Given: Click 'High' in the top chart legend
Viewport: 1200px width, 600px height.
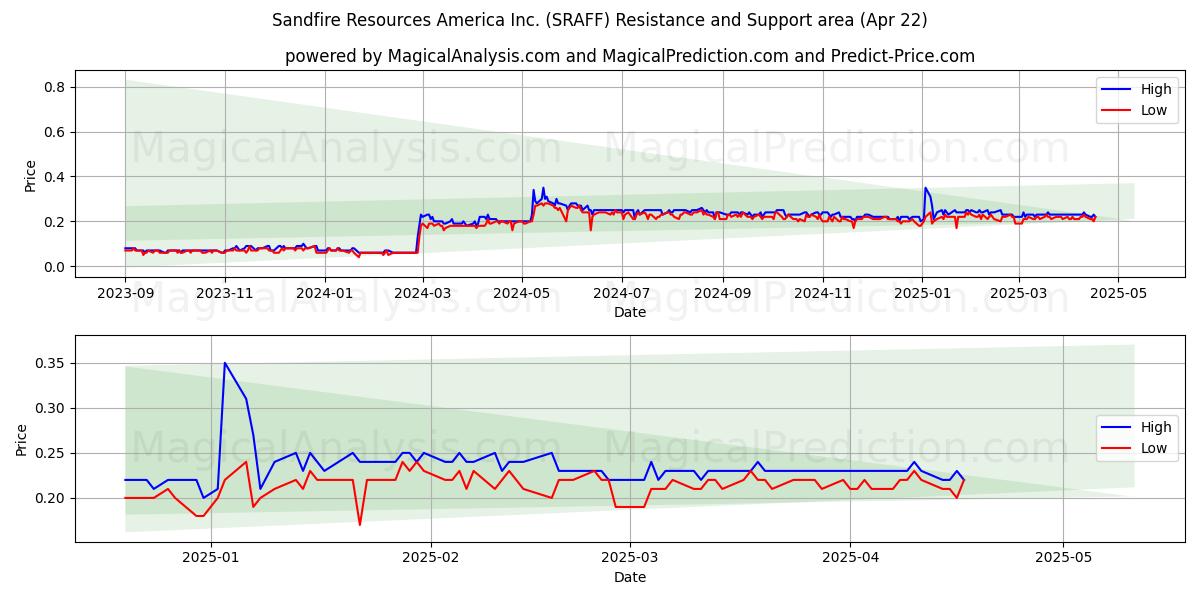Looking at the screenshot, I should 1155,89.
